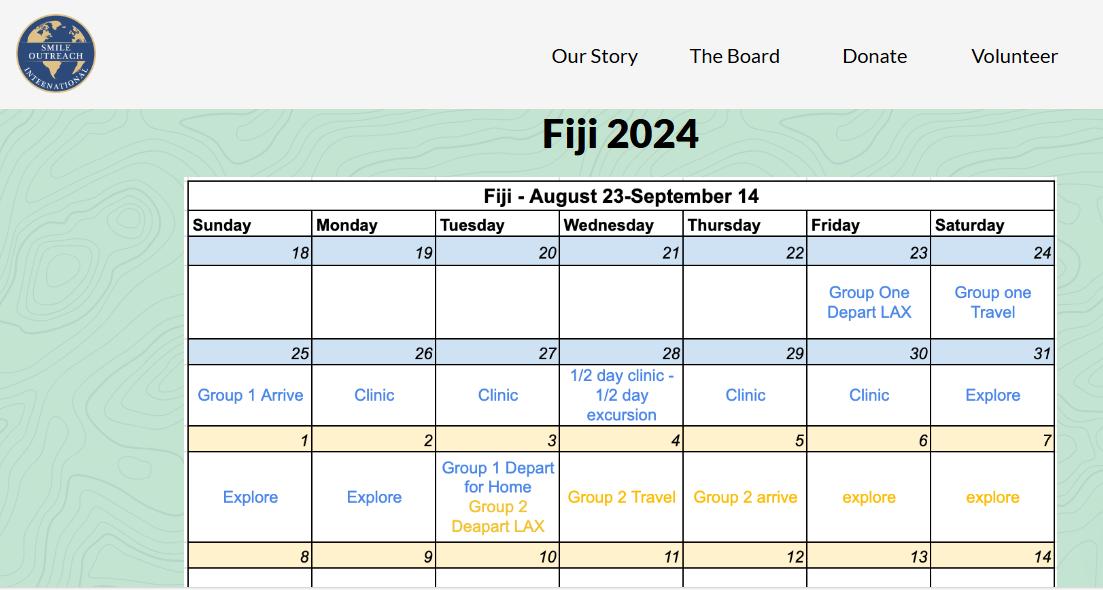This screenshot has height=590, width=1103.
Task: Select Group 1 Depart for Home entry
Action: pos(498,477)
